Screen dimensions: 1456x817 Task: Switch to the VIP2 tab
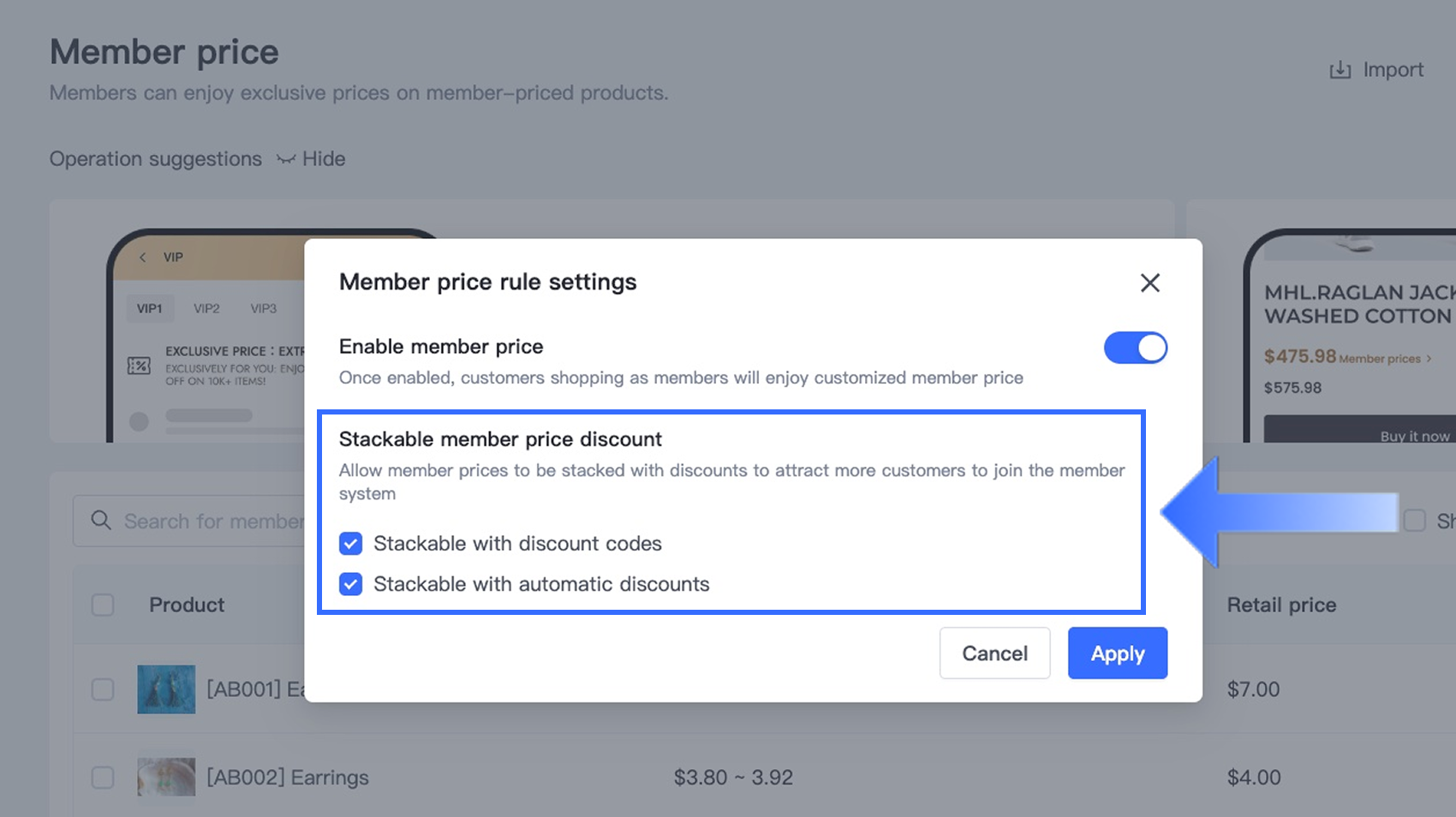pyautogui.click(x=206, y=308)
